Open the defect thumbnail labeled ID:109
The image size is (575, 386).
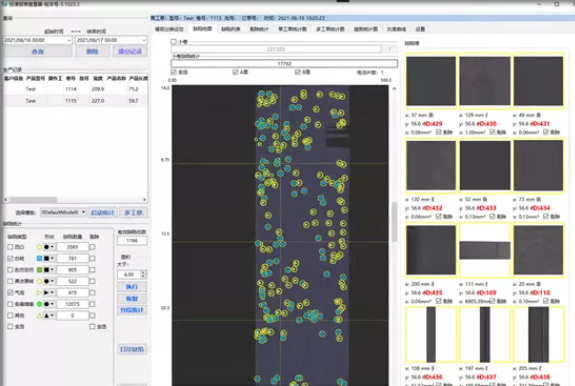(x=485, y=250)
